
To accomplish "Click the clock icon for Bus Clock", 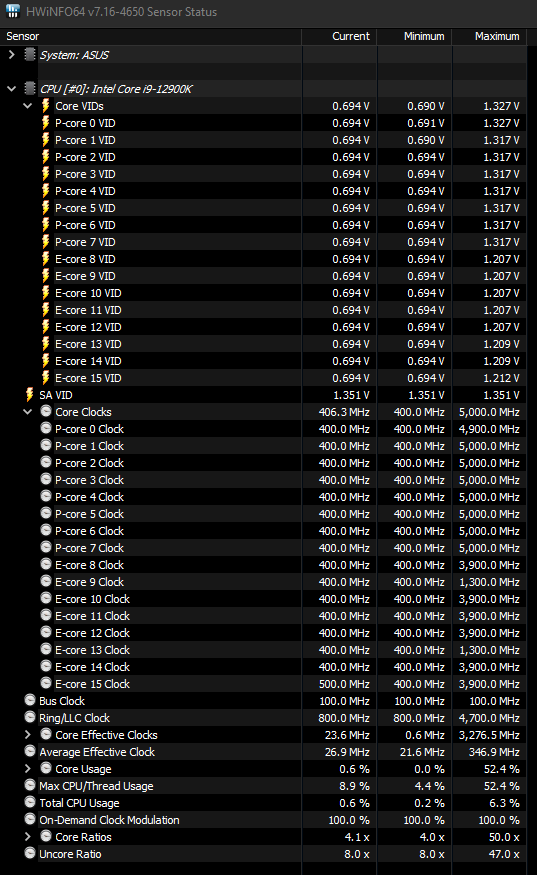I will (x=30, y=700).
